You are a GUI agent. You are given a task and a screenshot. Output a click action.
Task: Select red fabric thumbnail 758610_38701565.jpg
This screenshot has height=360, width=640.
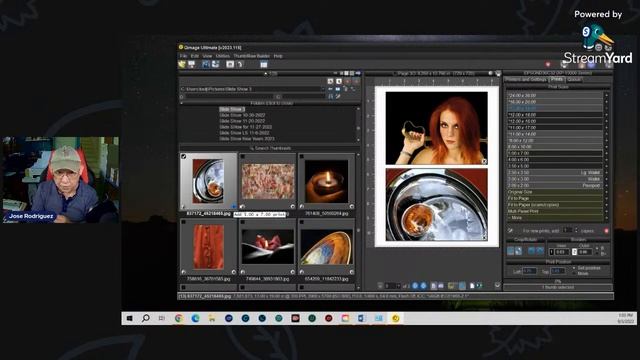pos(208,247)
